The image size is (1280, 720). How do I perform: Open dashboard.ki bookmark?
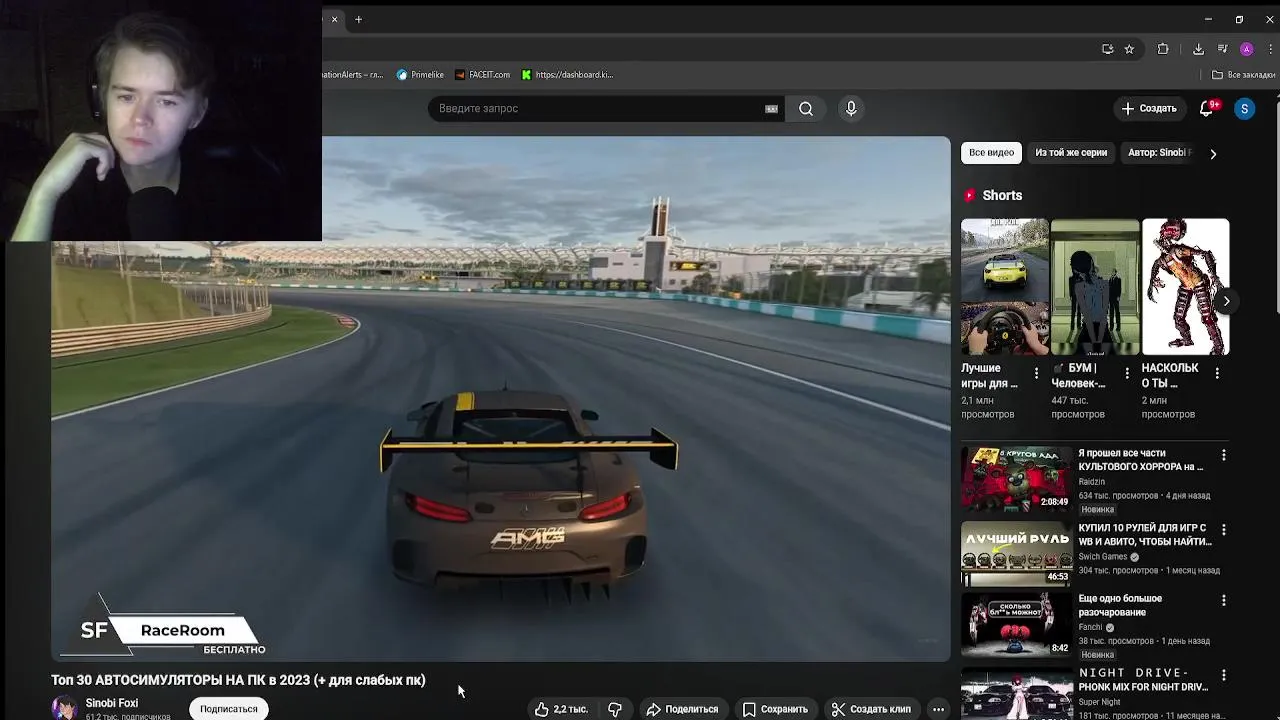pos(567,75)
